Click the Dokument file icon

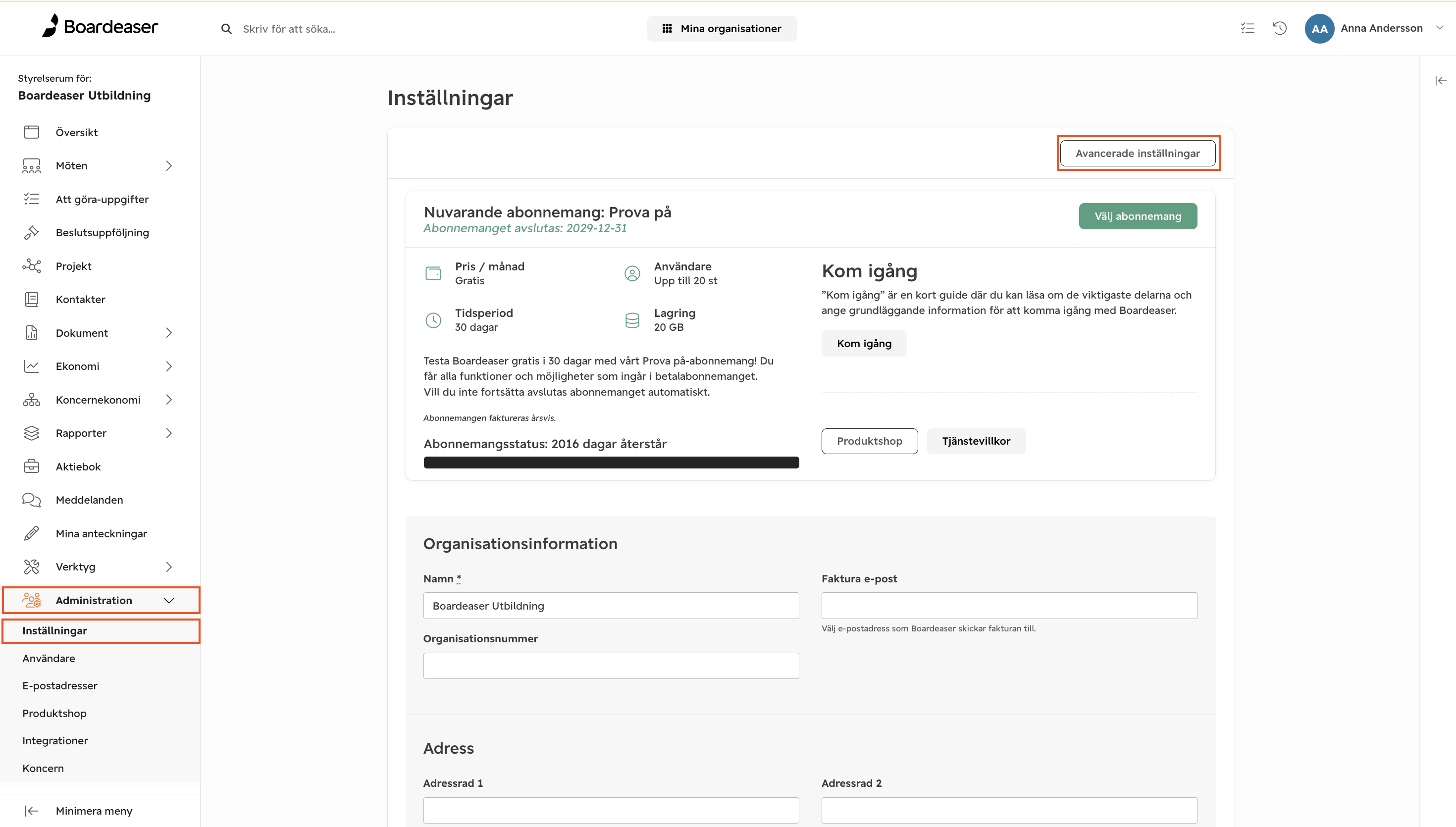(32, 333)
